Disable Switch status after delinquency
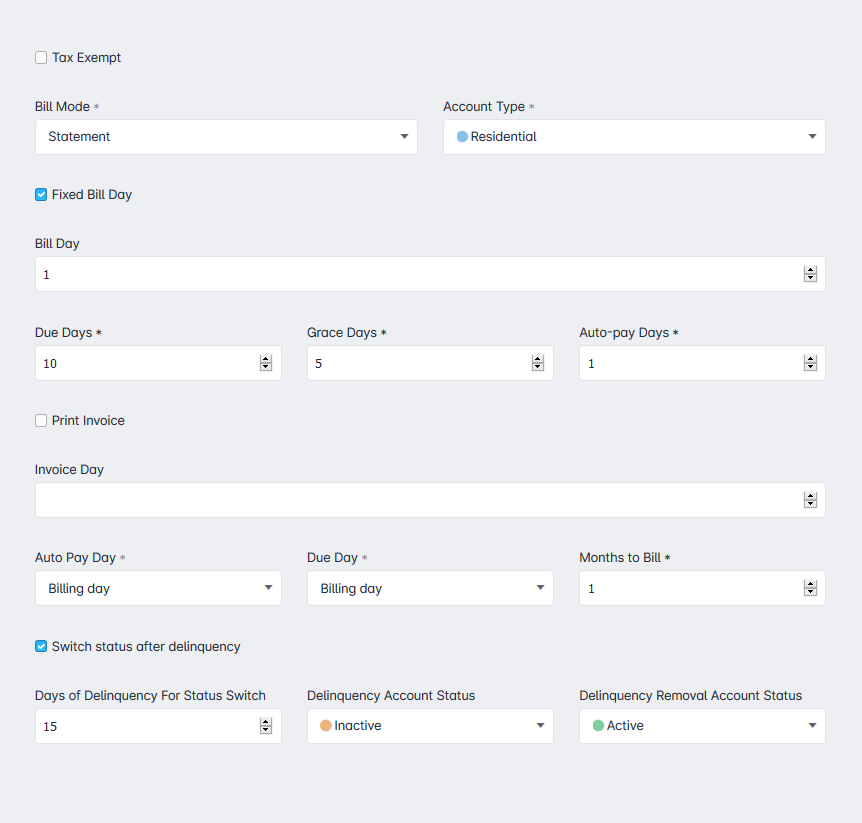Screen dimensions: 862x823 point(41,647)
